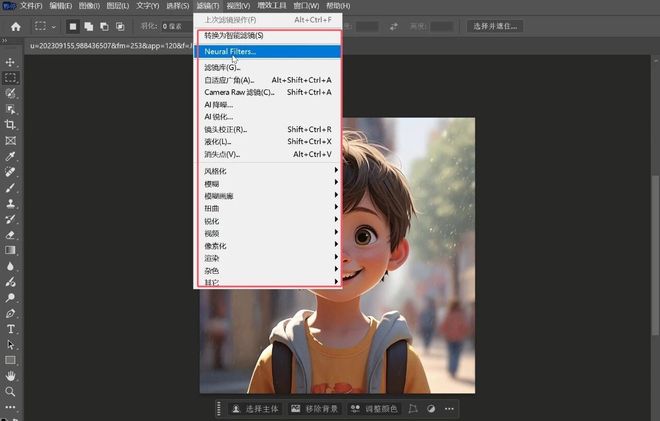The image size is (660, 421).
Task: Select the Blur tool droplet icon
Action: [10, 266]
